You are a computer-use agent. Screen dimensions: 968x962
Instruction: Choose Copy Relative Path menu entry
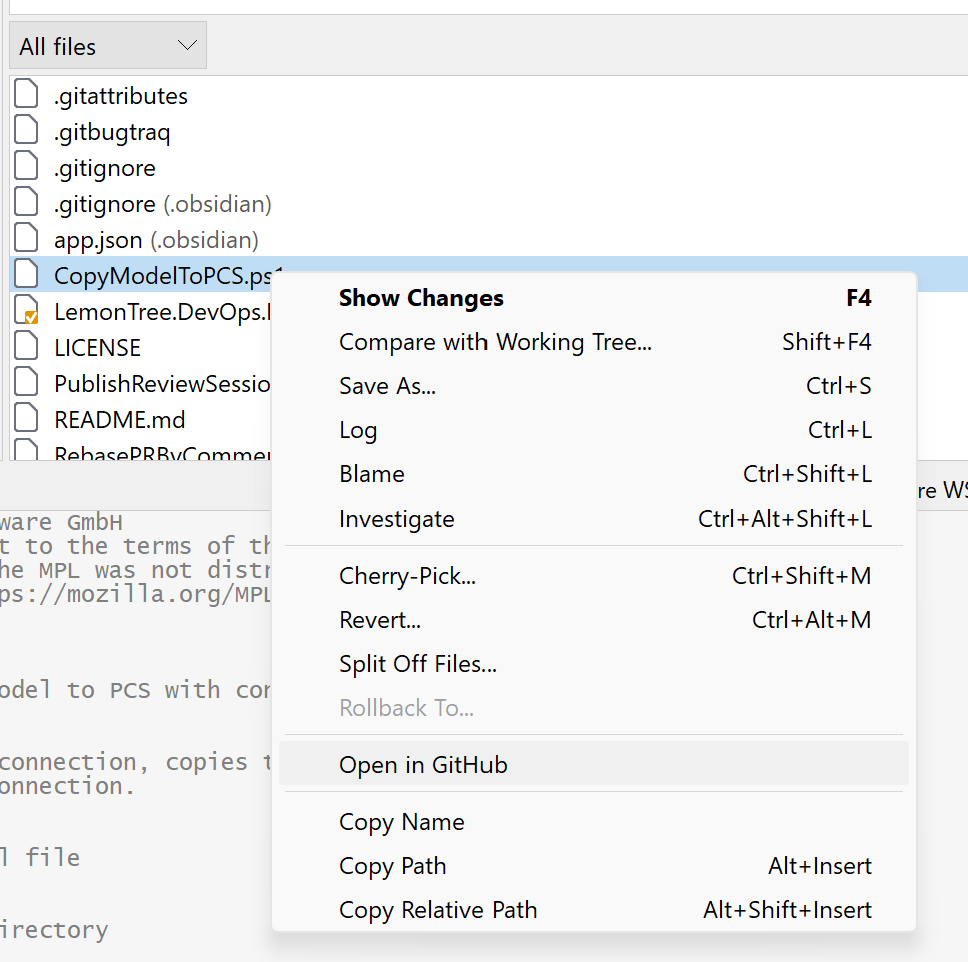(438, 910)
